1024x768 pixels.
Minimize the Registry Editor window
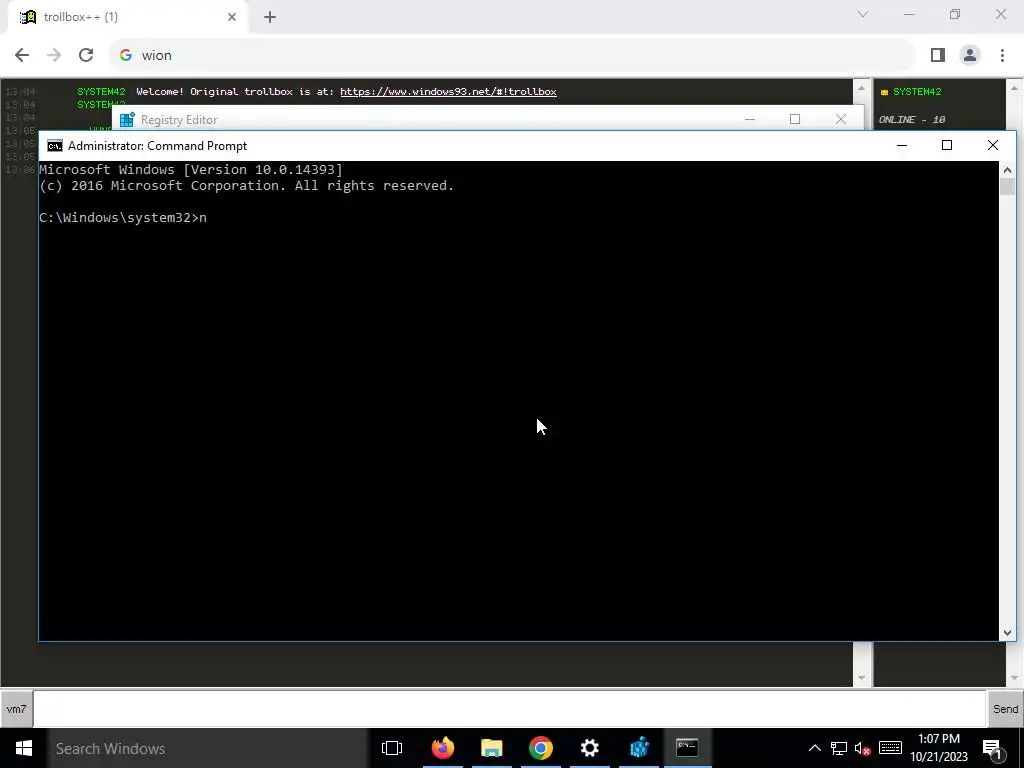[x=750, y=119]
